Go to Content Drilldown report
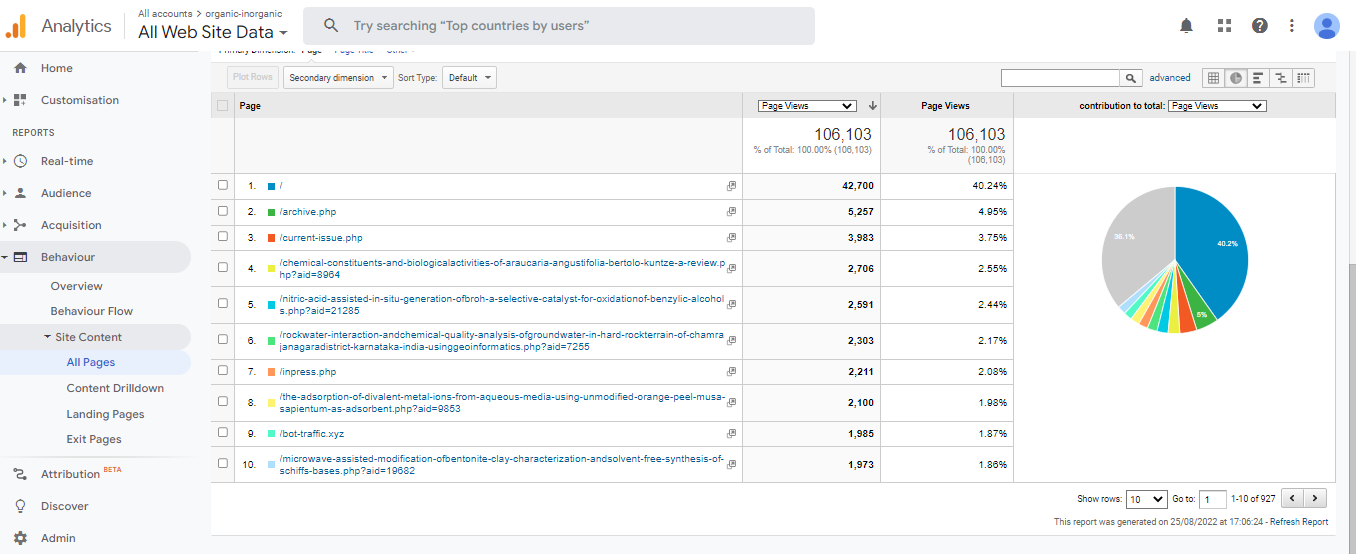 point(115,388)
